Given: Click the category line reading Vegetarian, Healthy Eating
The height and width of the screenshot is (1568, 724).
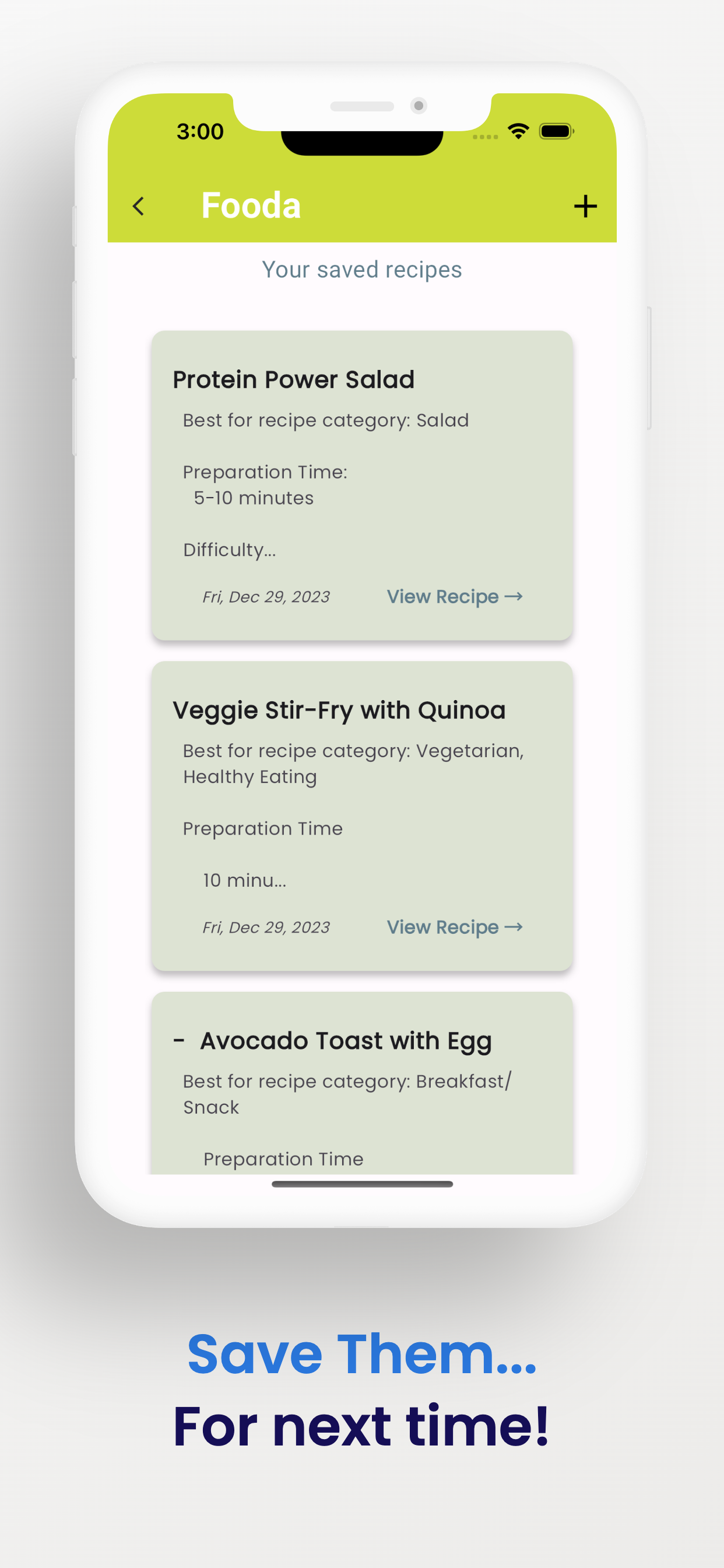Looking at the screenshot, I should (353, 764).
